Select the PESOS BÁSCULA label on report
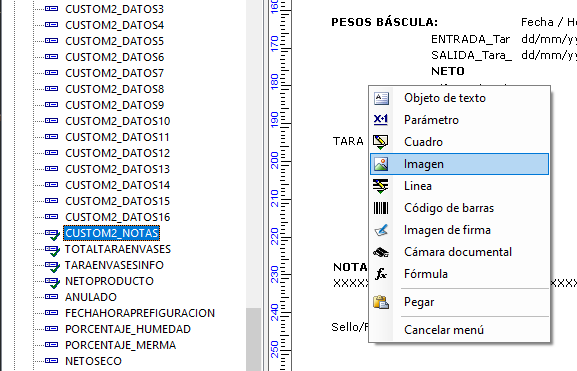 [x=385, y=22]
